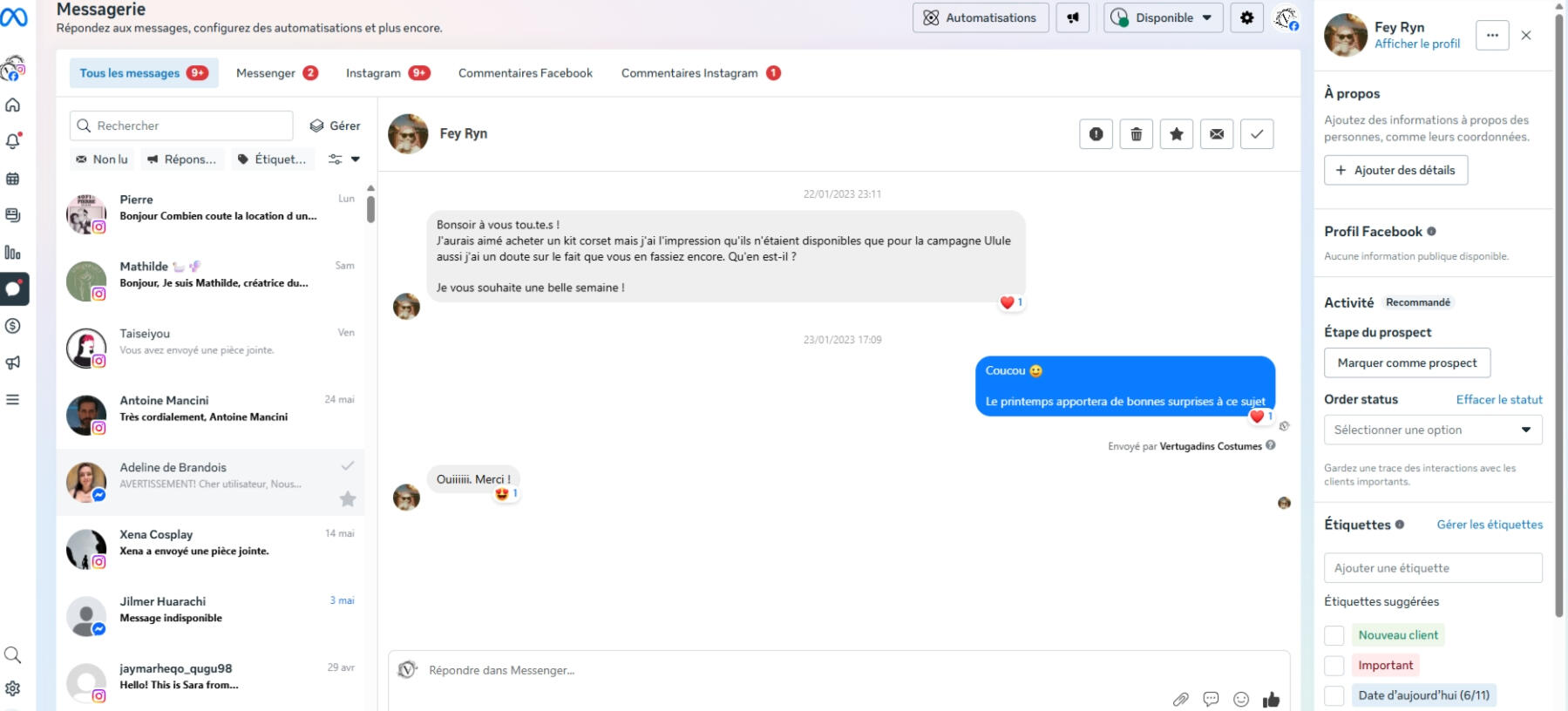
Task: Expand the Sélectionner une option dropdown
Action: 1433,430
